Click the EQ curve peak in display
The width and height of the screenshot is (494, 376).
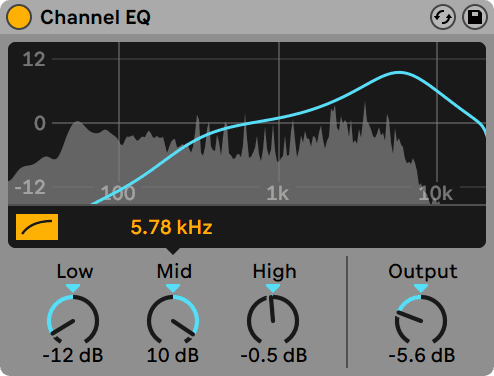(398, 72)
